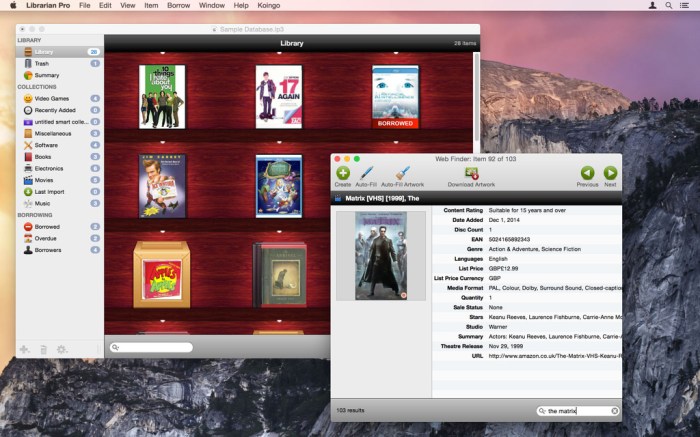The height and width of the screenshot is (437, 700).
Task: Click the add (plus) icon below sidebar
Action: click(x=24, y=349)
